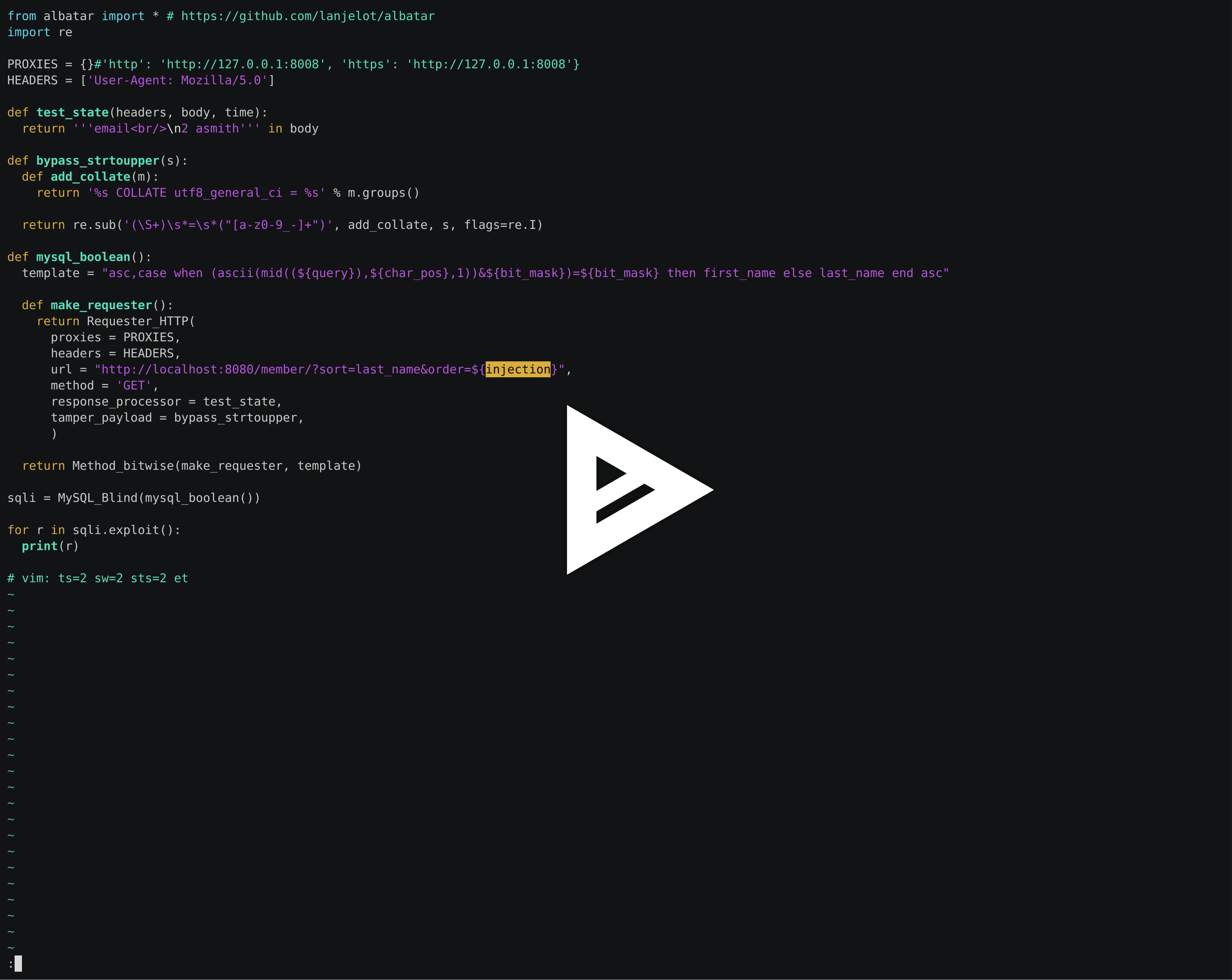Screen dimensions: 1232x980
Task: Click the 'GET' method value
Action: point(134,386)
